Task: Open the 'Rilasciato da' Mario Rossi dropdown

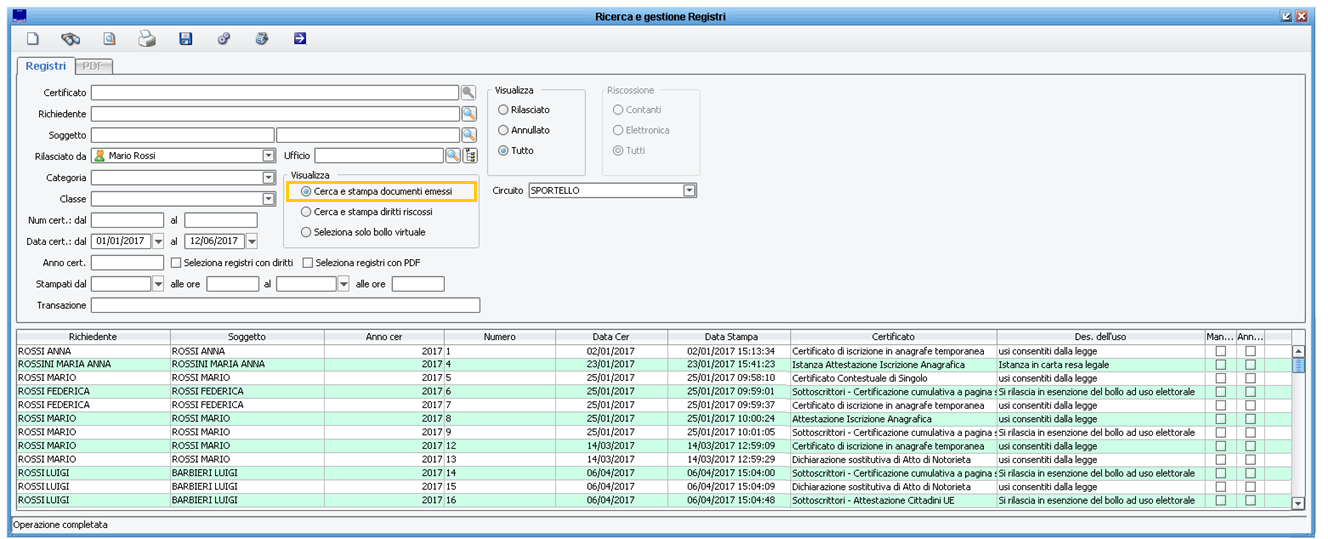Action: [x=268, y=156]
